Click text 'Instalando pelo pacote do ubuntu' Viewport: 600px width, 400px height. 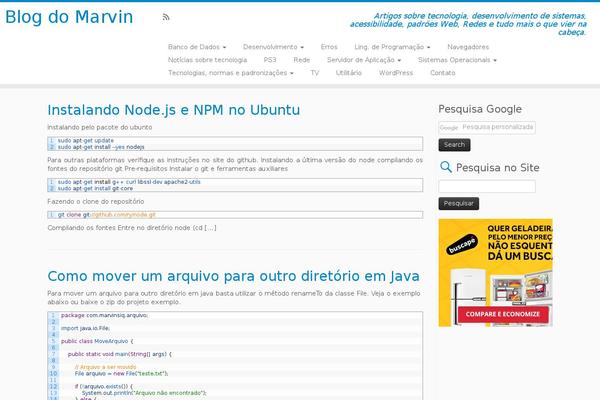pos(99,127)
